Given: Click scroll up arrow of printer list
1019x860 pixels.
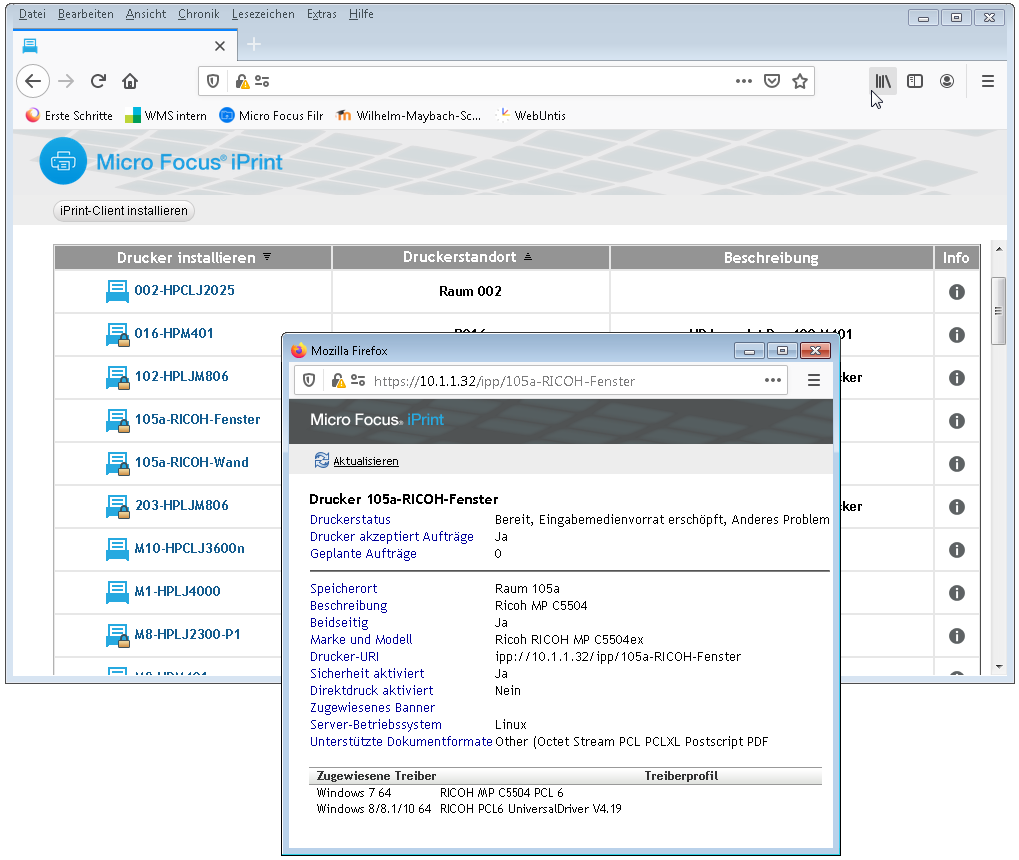Looking at the screenshot, I should (x=999, y=249).
